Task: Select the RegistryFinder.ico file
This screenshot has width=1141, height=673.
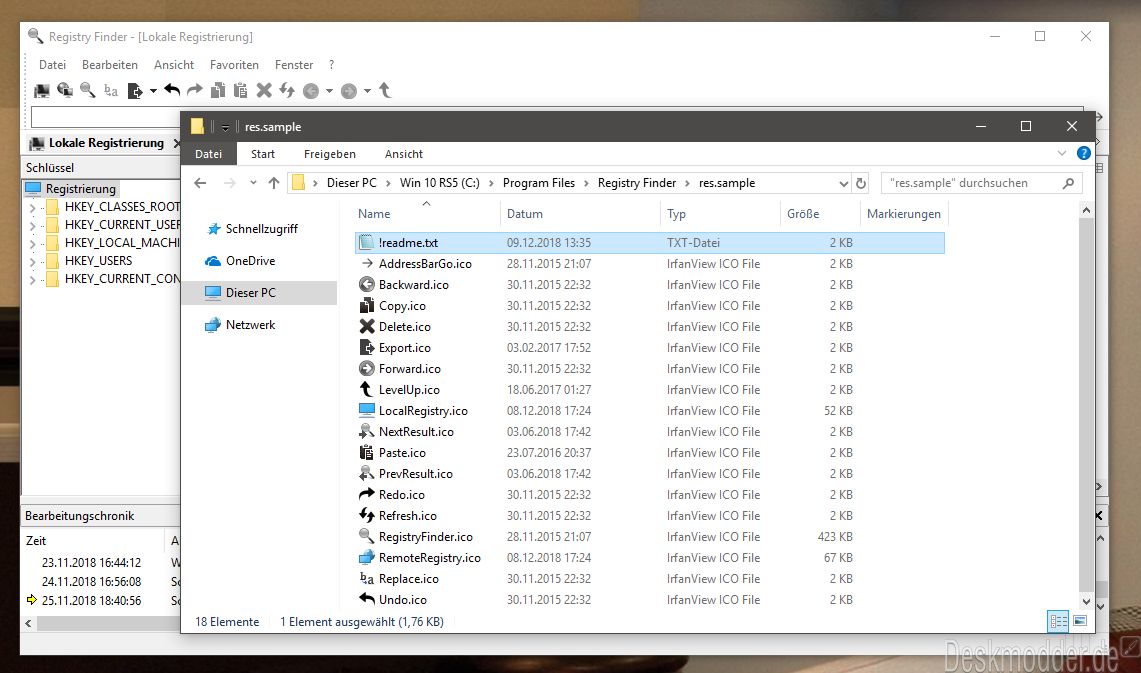Action: pyautogui.click(x=650, y=537)
